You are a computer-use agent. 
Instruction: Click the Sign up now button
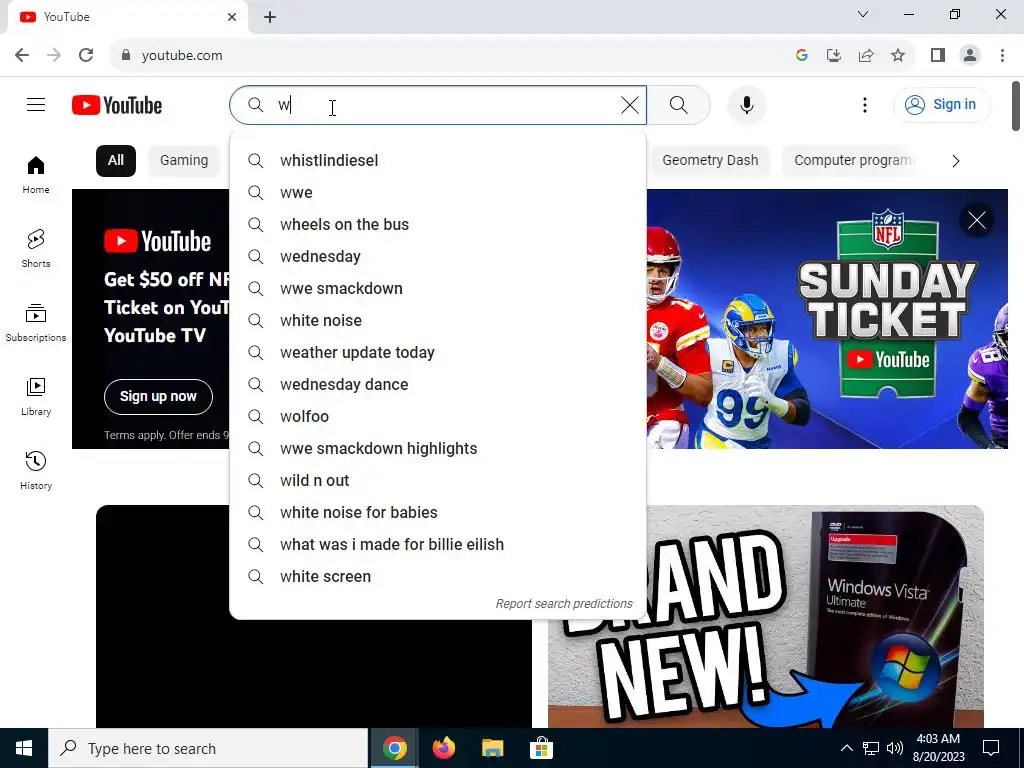[x=158, y=396]
